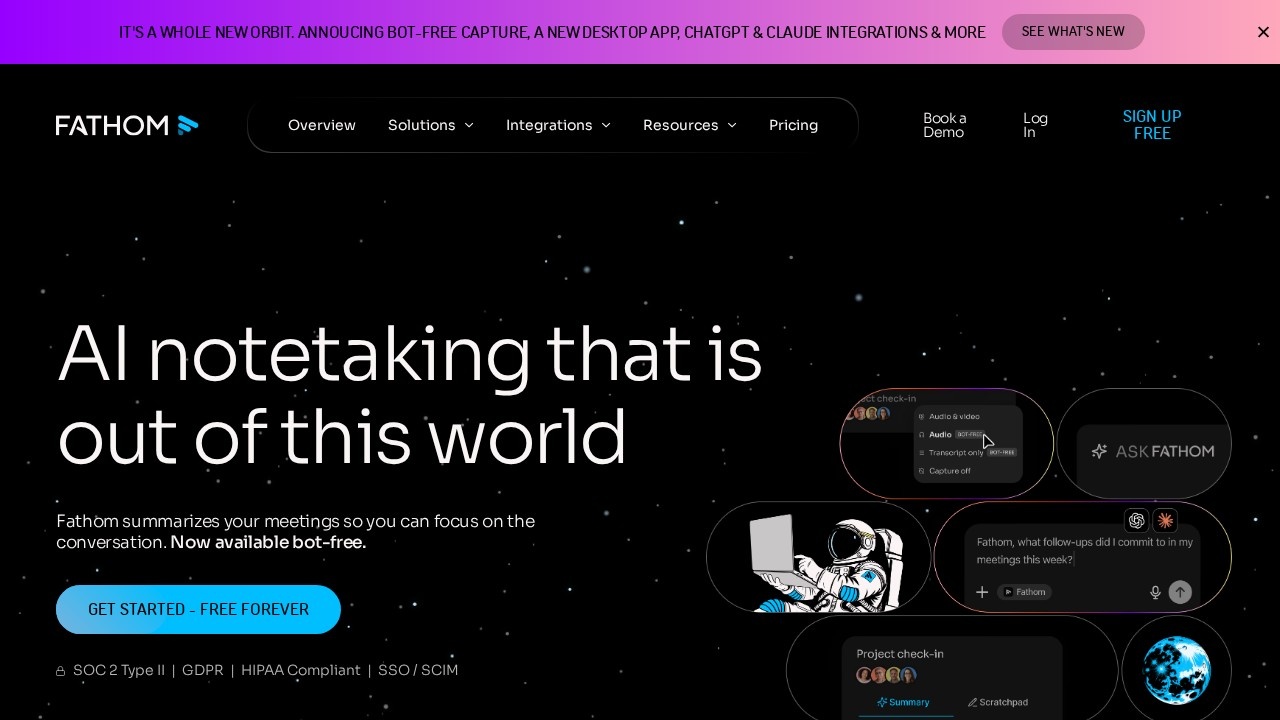
Task: Click the prompt text about follow-ups
Action: pyautogui.click(x=1085, y=551)
